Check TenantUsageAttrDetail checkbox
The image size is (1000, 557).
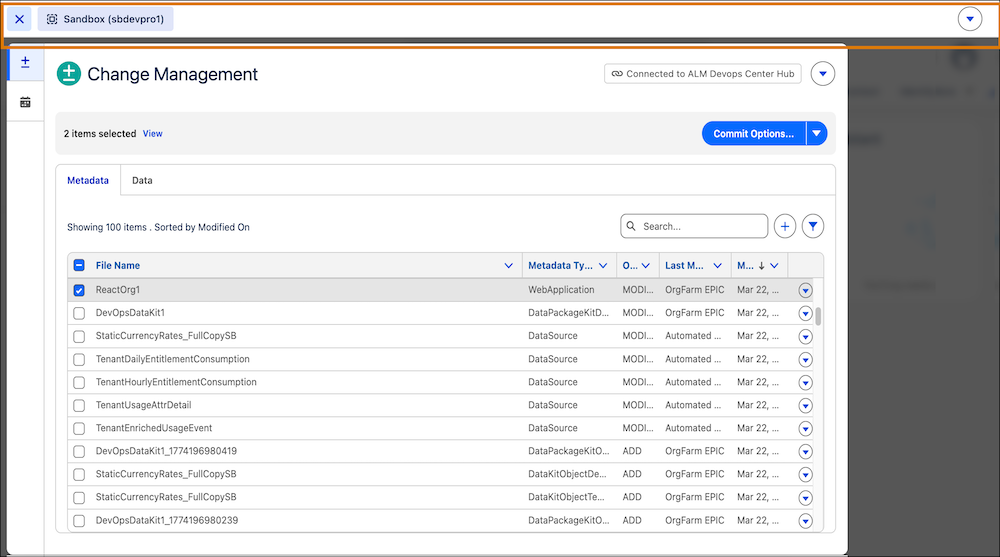(79, 406)
